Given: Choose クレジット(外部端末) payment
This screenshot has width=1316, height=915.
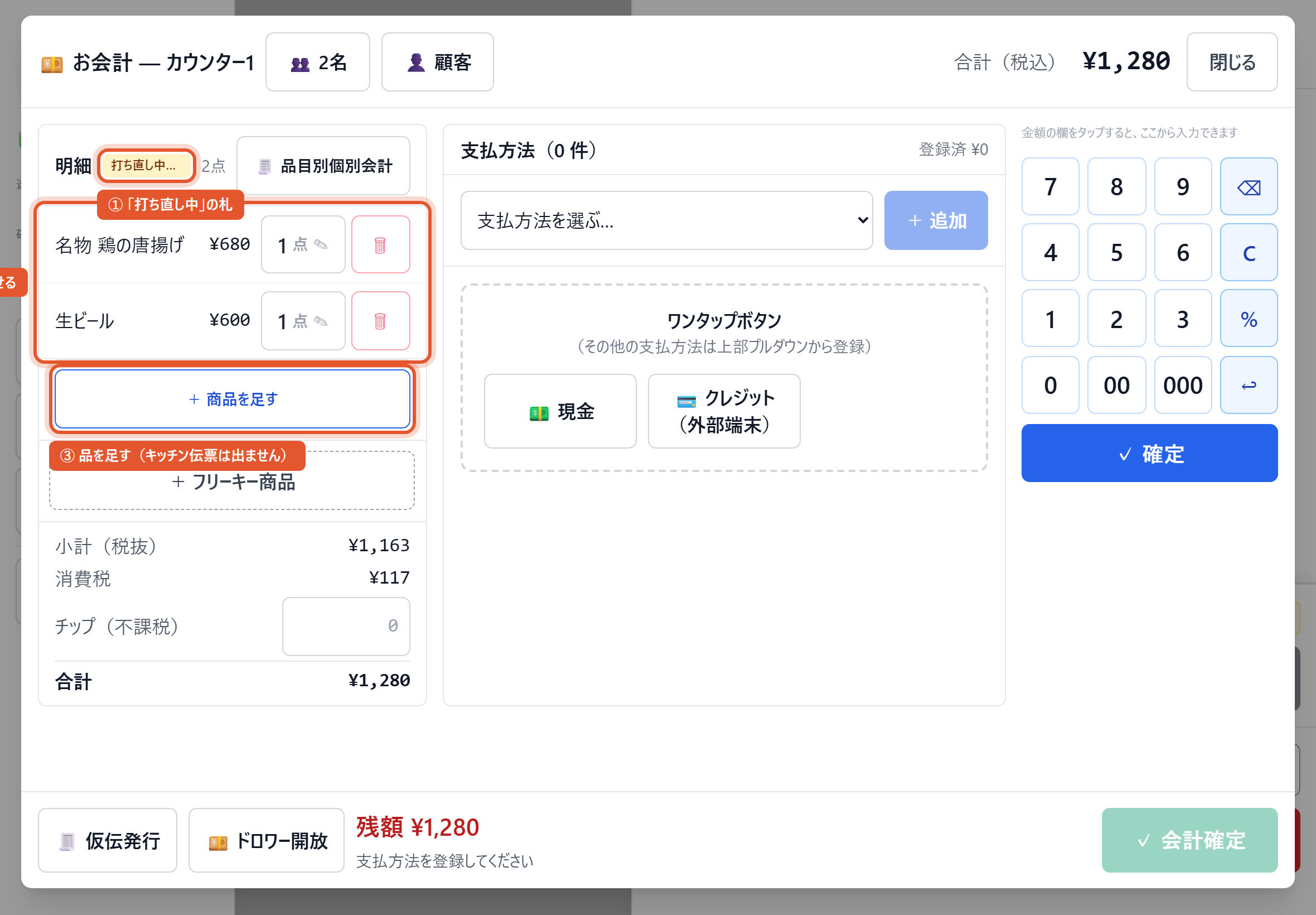Looking at the screenshot, I should [x=724, y=412].
